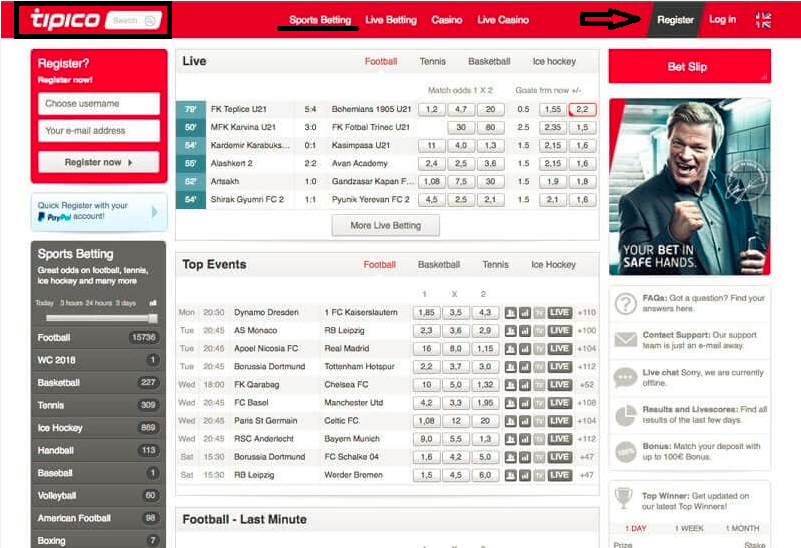Click the tipico logo
Viewport: 801px width, 548px height.
click(65, 19)
